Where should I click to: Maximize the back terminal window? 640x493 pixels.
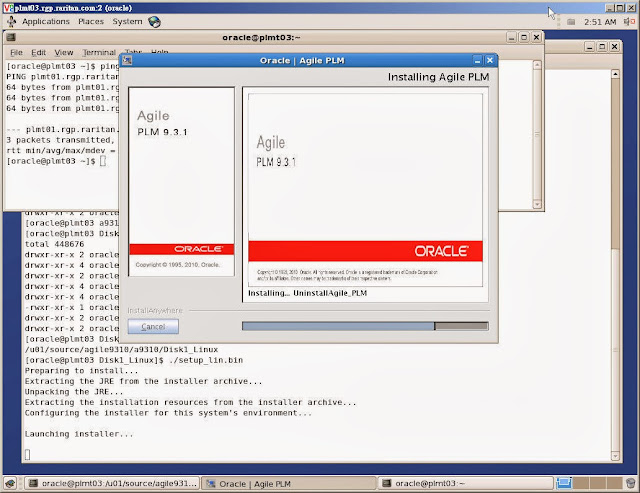602,47
